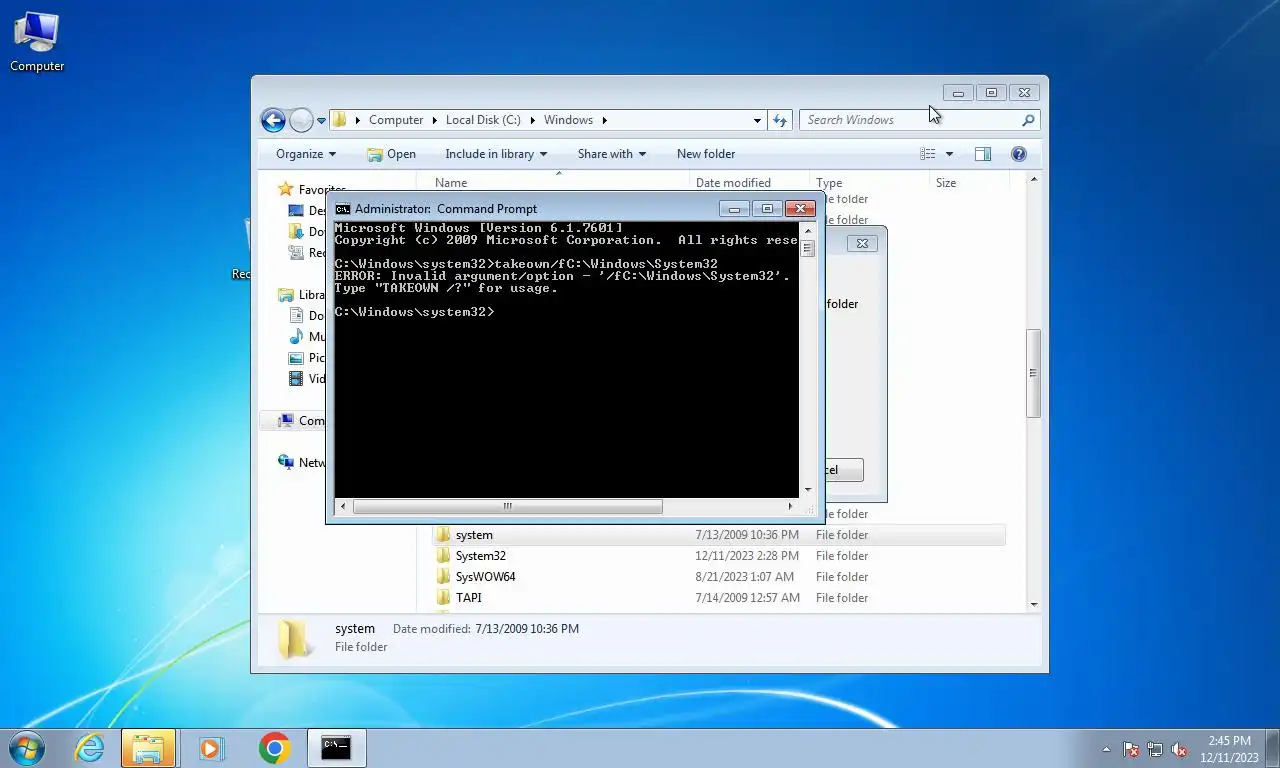Select the system folder row
The width and height of the screenshot is (1280, 768).
click(x=719, y=535)
